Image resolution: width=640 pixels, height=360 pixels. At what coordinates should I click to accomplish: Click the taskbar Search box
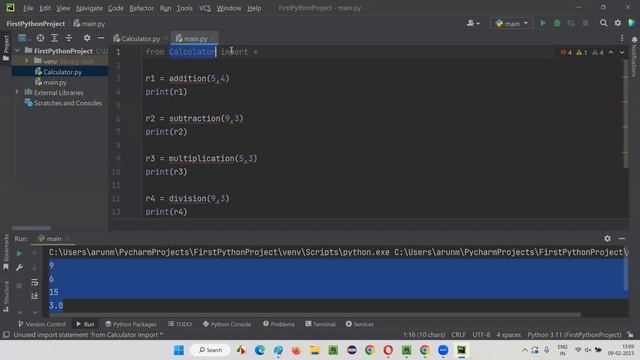click(211, 350)
